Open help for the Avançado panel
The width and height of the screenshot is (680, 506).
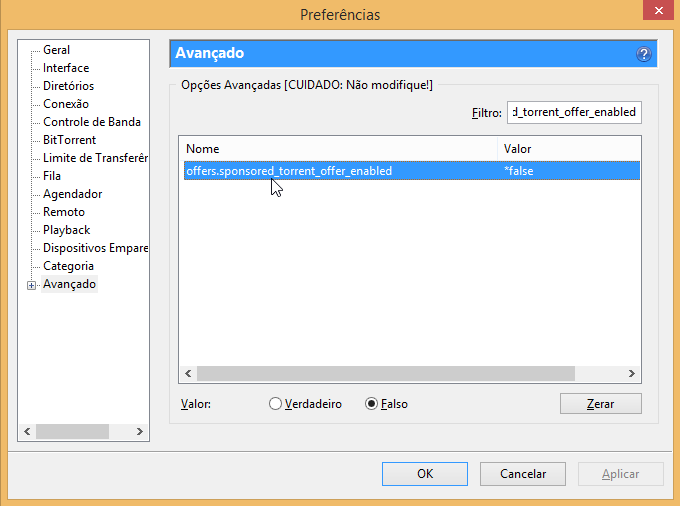click(644, 54)
